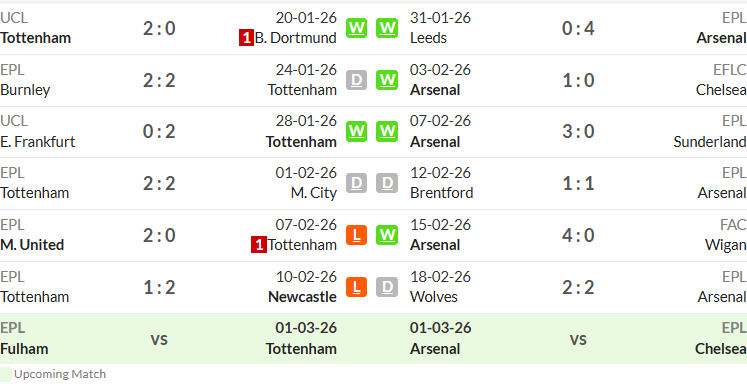747x391 pixels.
Task: Click the Upcoming Match legend color swatch
Action: click(x=5, y=374)
